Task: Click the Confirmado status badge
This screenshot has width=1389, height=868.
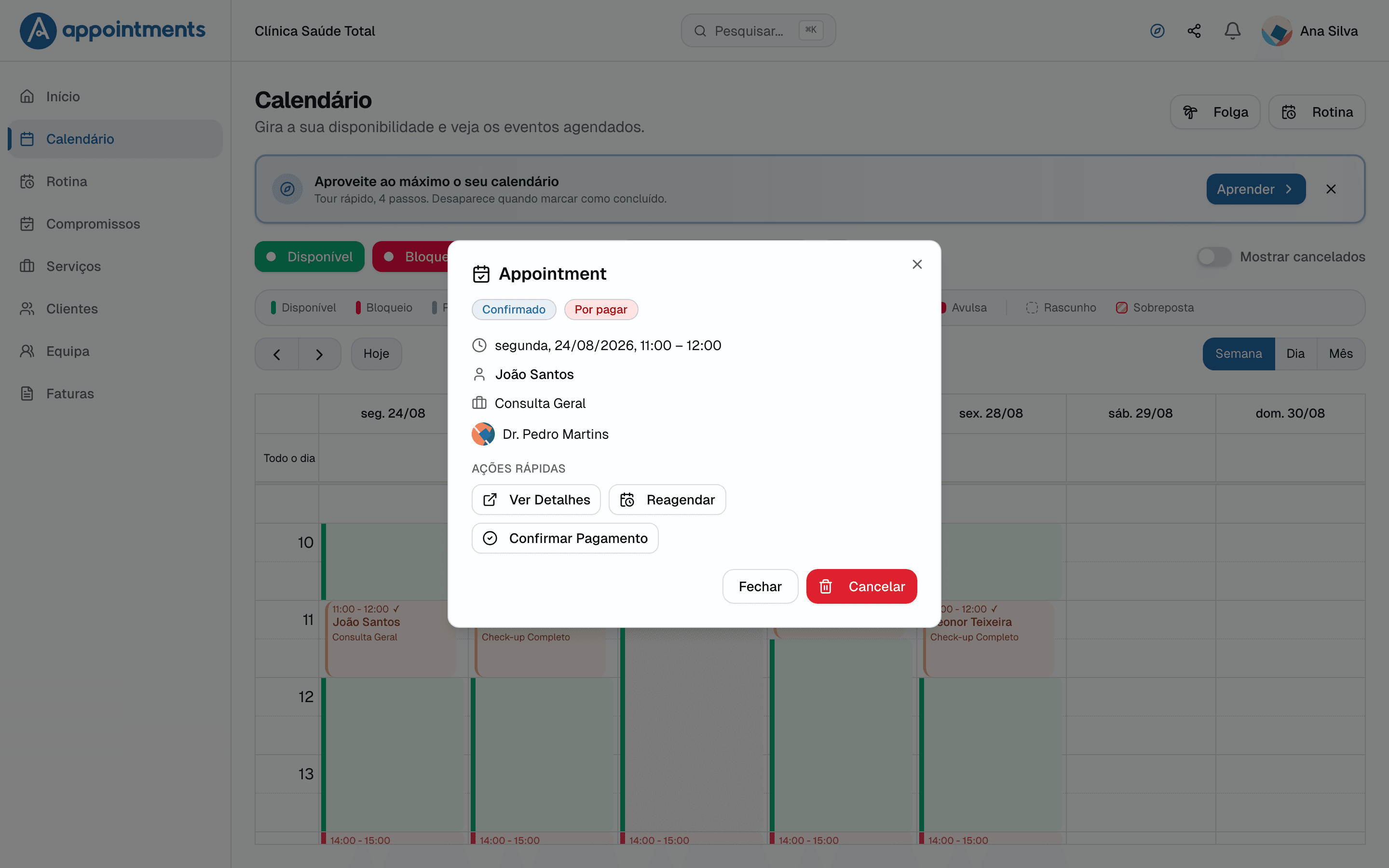Action: click(x=514, y=310)
